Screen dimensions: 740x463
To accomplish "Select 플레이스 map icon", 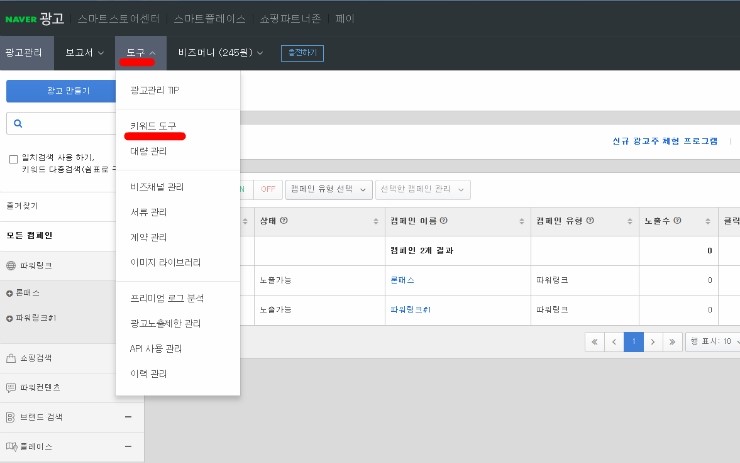I will click(x=11, y=446).
